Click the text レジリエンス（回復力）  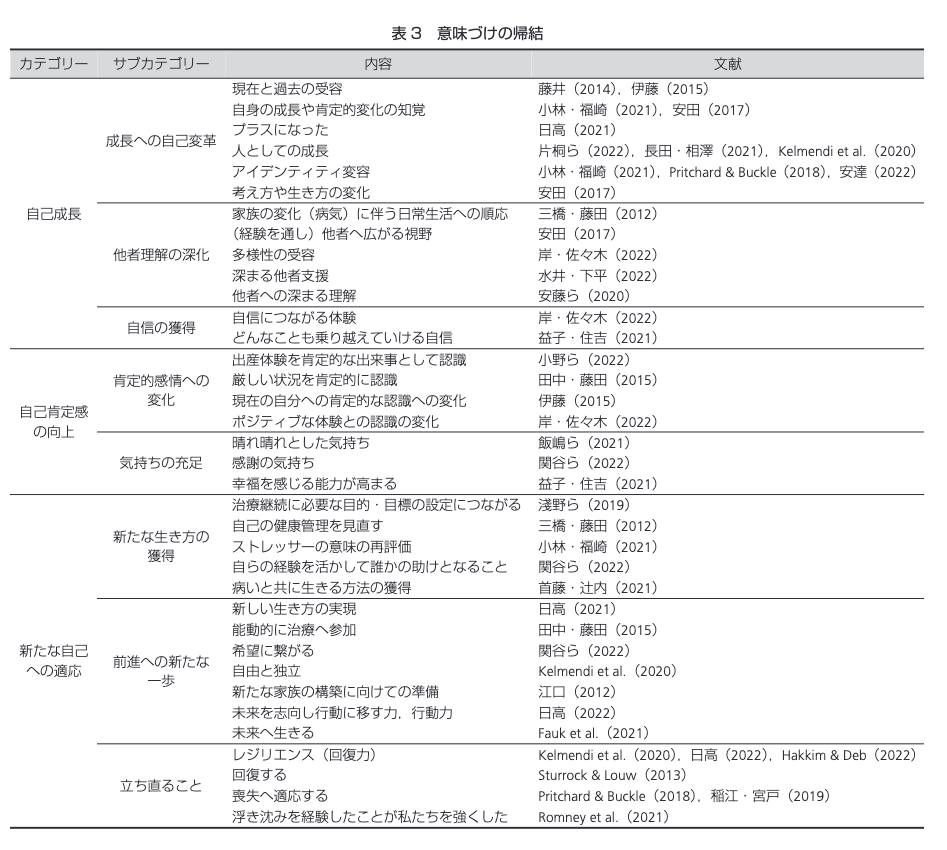pyautogui.click(x=304, y=755)
